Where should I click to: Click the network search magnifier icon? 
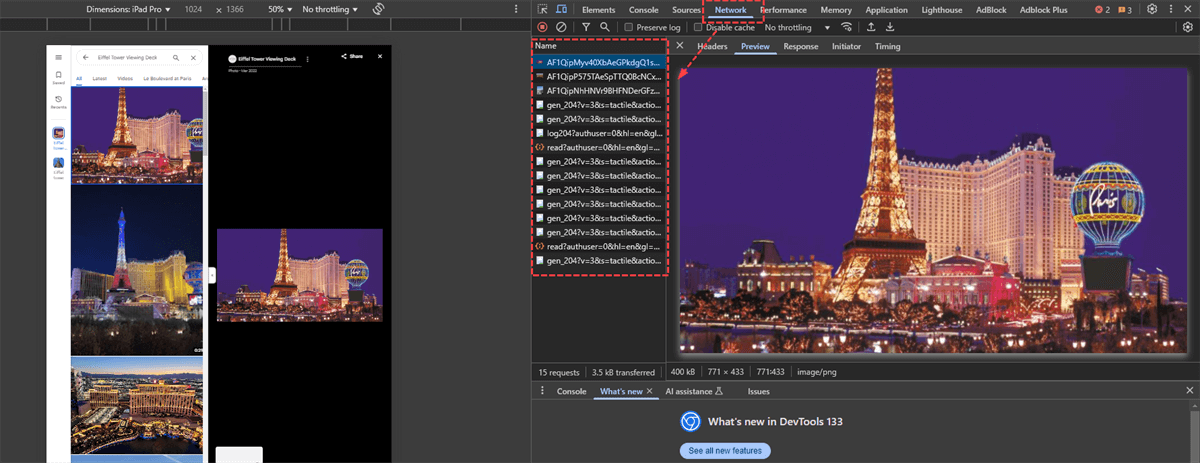605,27
